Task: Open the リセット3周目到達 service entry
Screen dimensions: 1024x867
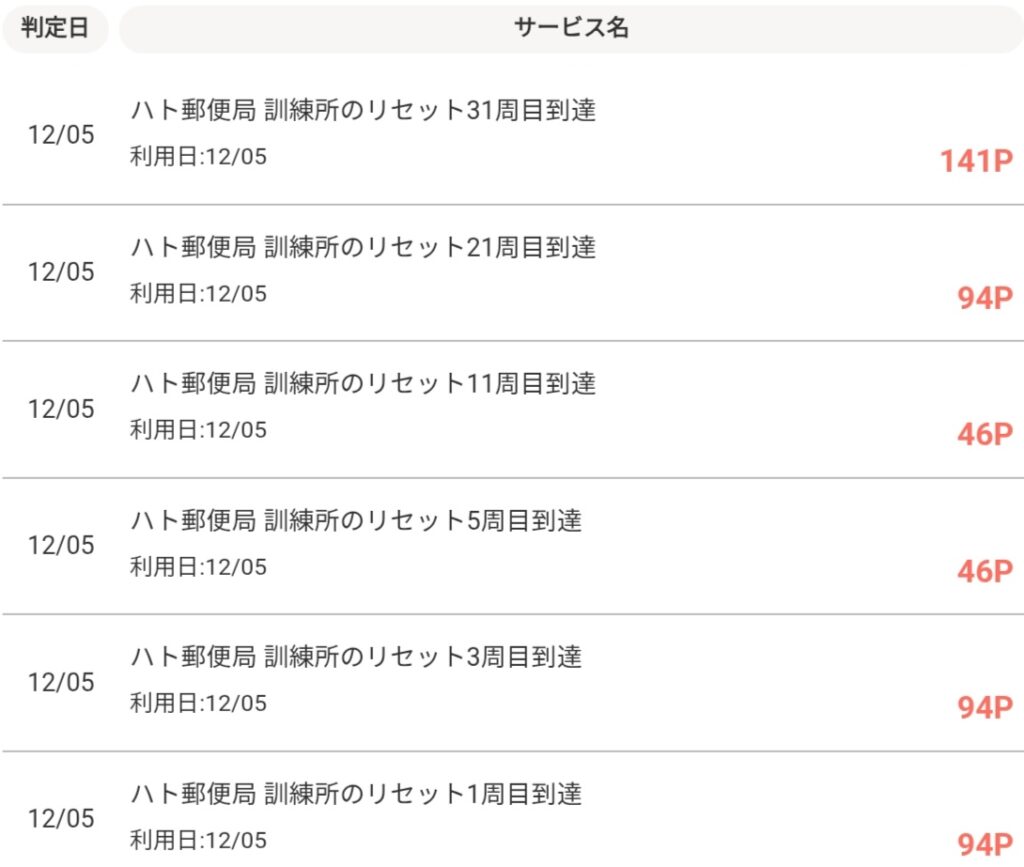Action: click(x=356, y=657)
